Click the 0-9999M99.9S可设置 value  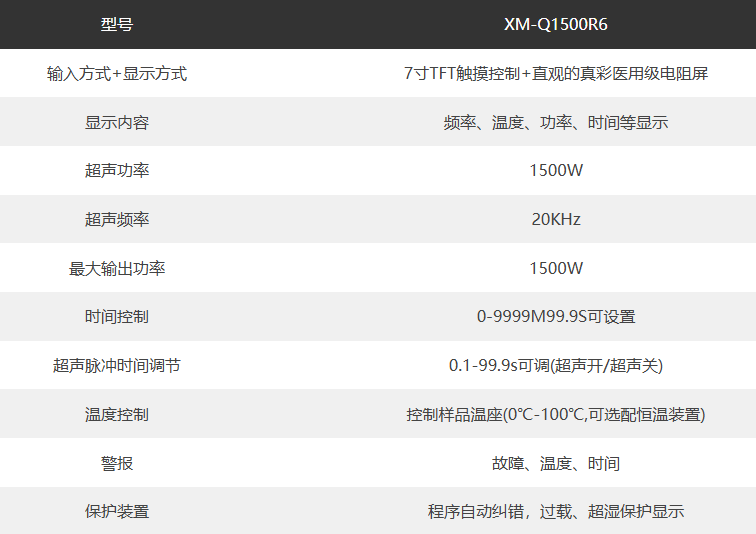click(x=556, y=317)
